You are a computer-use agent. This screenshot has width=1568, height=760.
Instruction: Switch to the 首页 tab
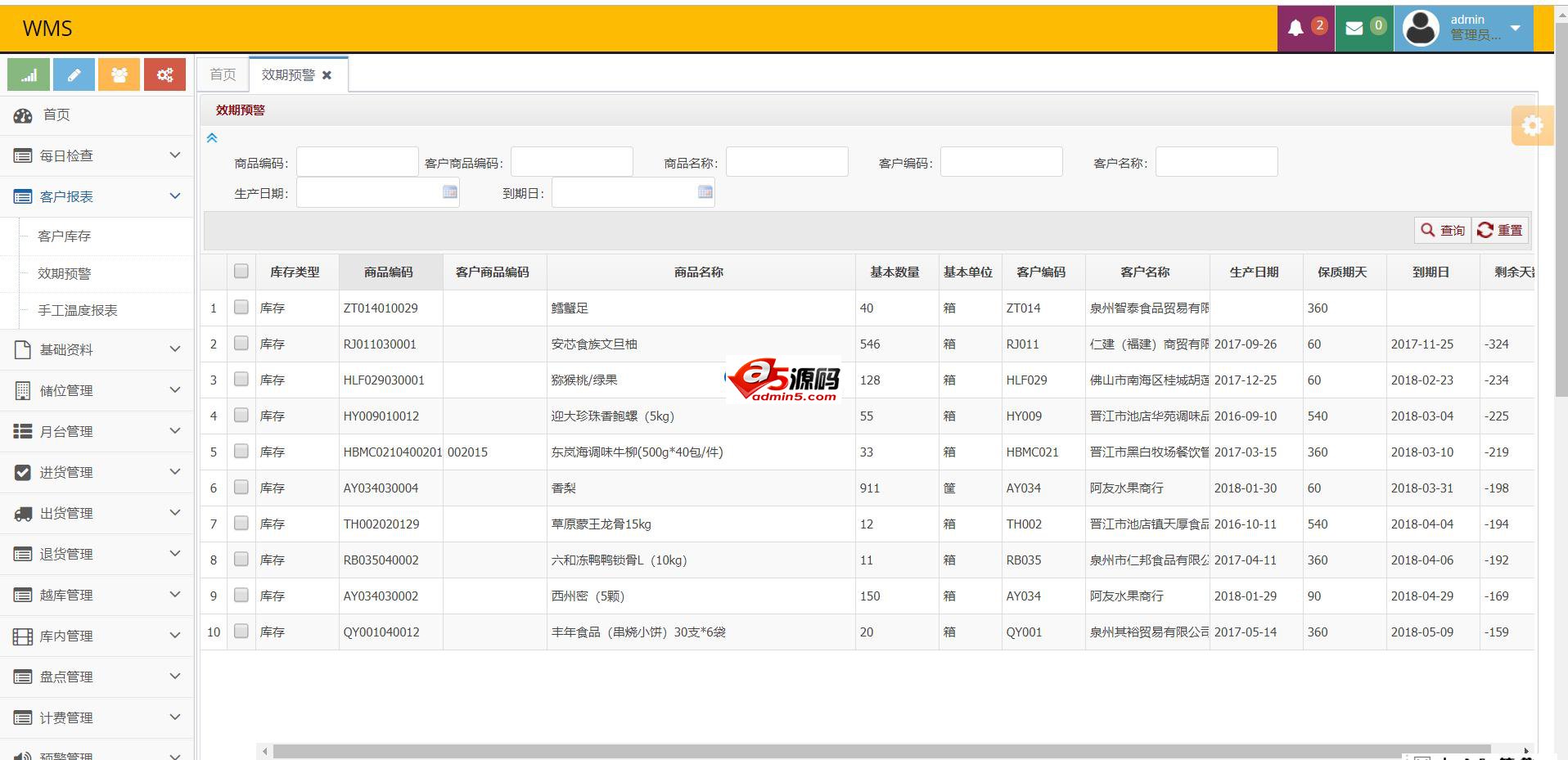[223, 75]
